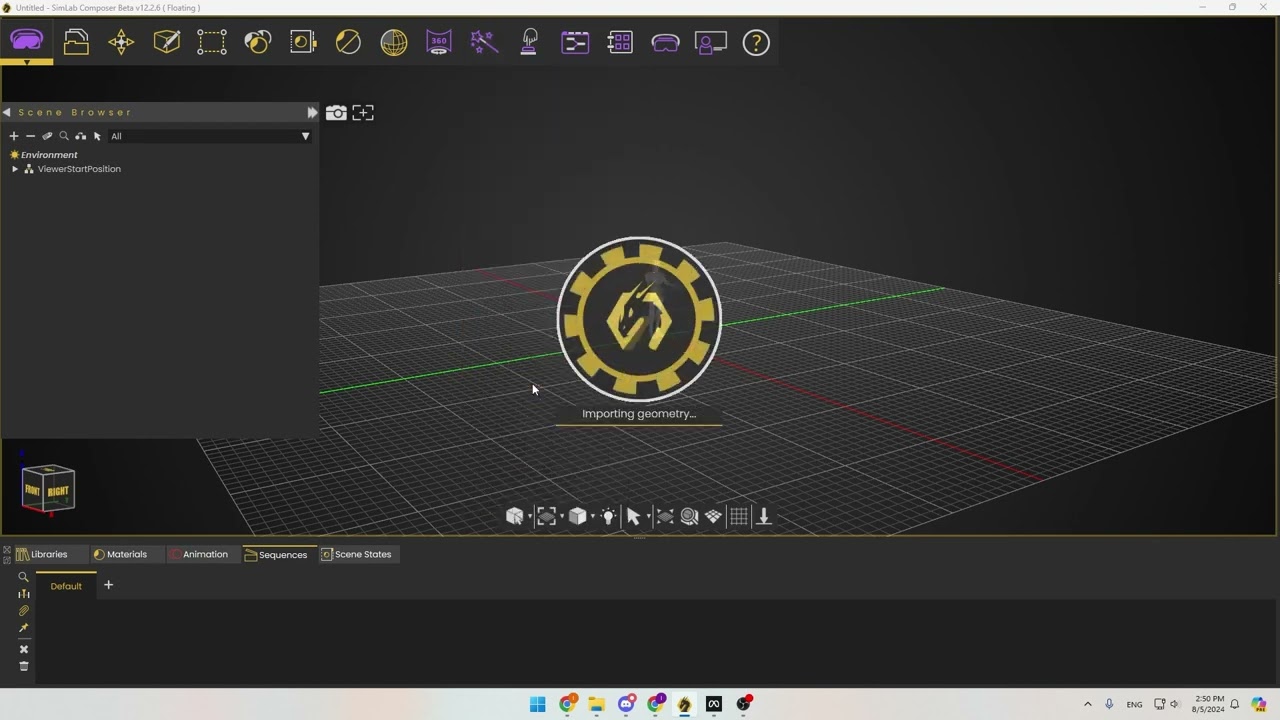Search the Scene Browser with the magnifier
The image size is (1280, 720).
tap(64, 136)
